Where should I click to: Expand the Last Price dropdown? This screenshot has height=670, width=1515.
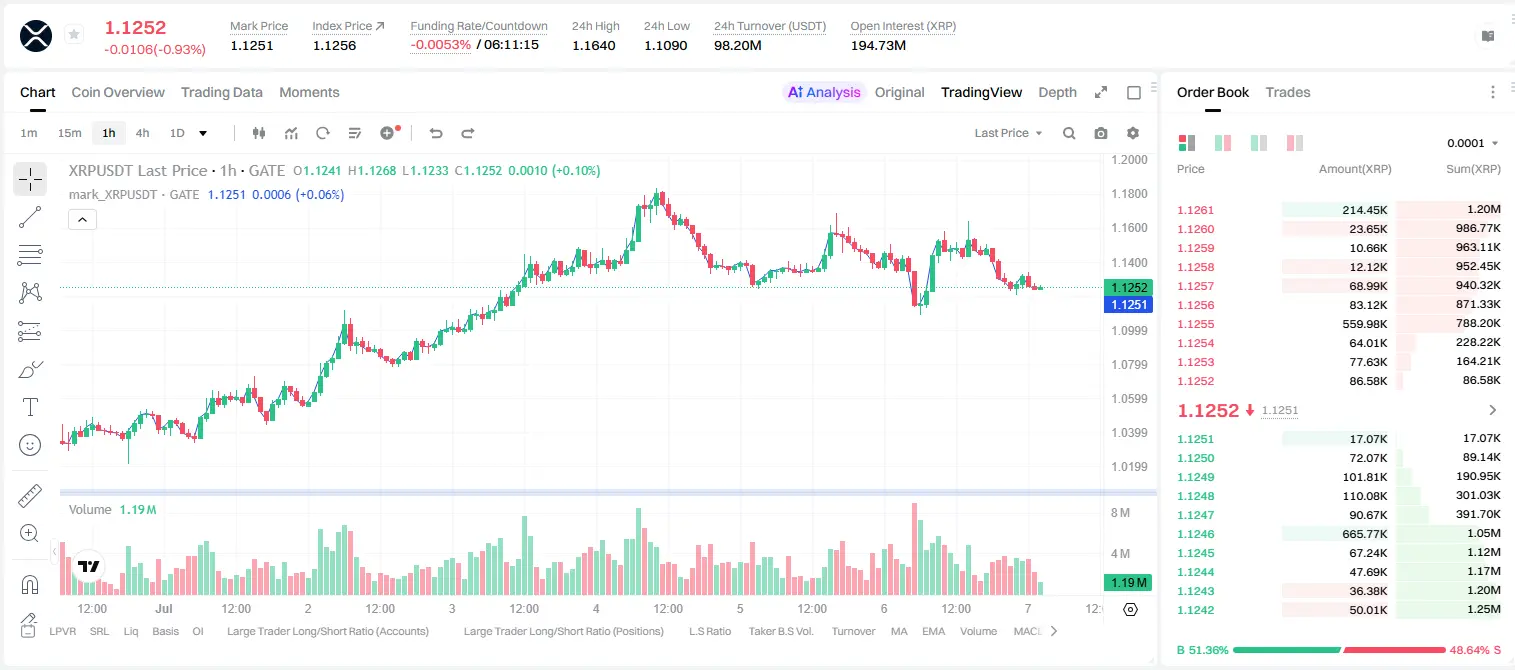(1008, 133)
